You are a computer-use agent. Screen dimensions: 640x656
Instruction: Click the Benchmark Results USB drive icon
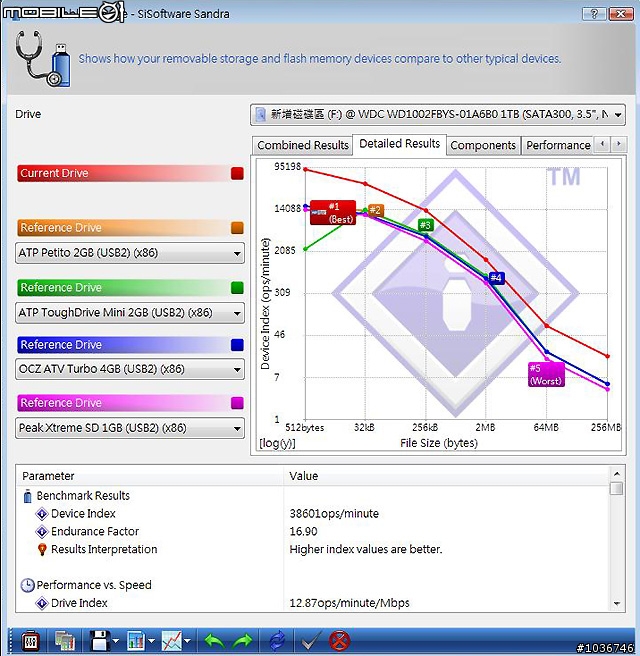click(28, 496)
